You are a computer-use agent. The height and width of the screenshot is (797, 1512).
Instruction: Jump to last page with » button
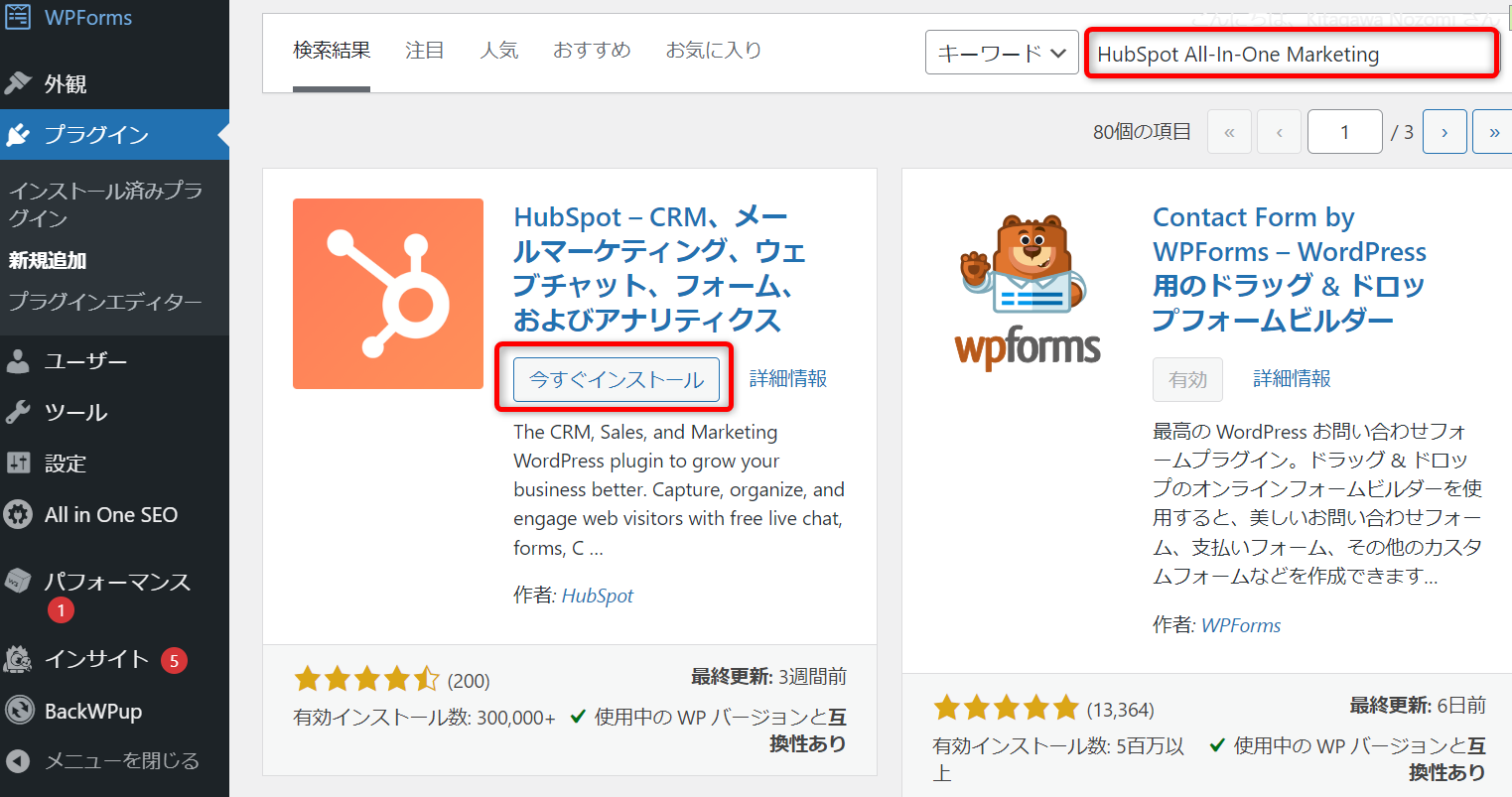[1493, 132]
